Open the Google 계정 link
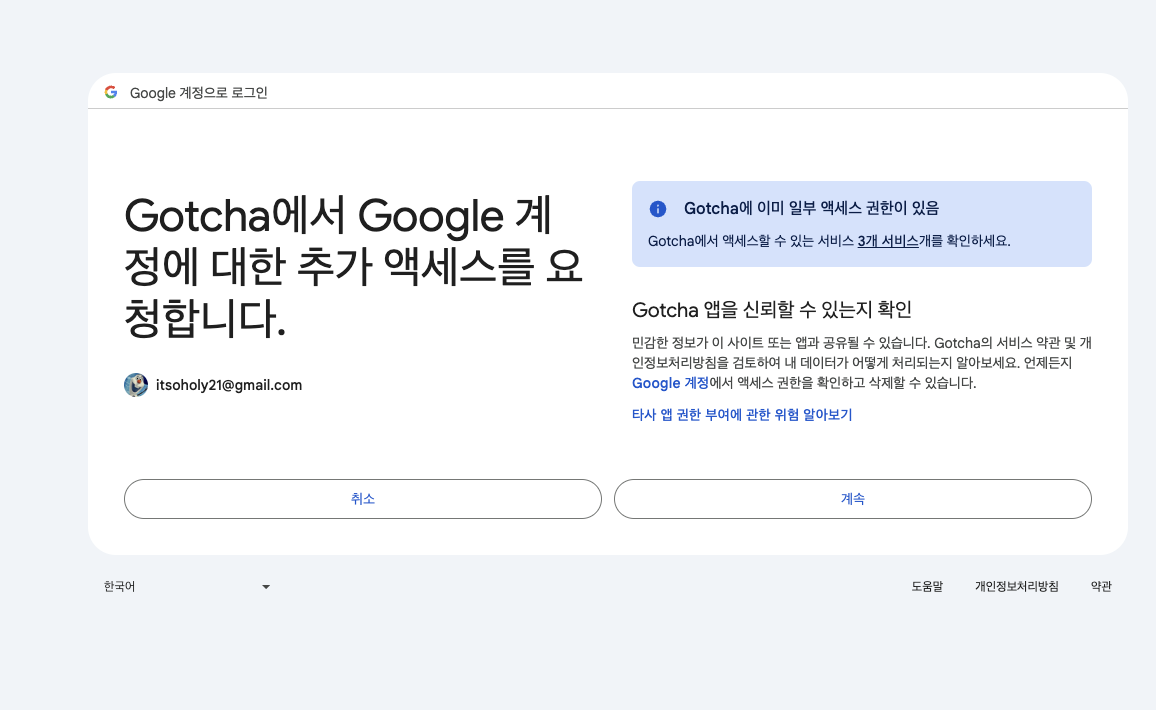This screenshot has width=1156, height=710. [670, 383]
